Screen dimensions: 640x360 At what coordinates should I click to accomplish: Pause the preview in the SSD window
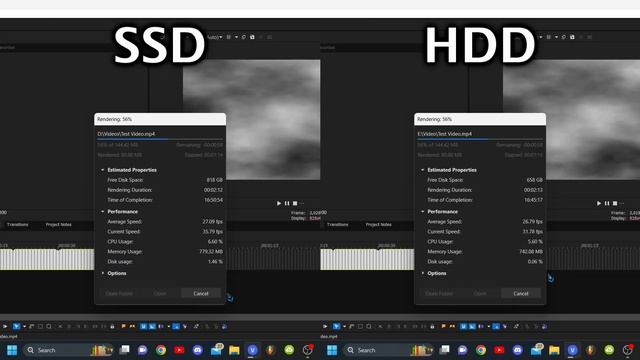click(287, 203)
